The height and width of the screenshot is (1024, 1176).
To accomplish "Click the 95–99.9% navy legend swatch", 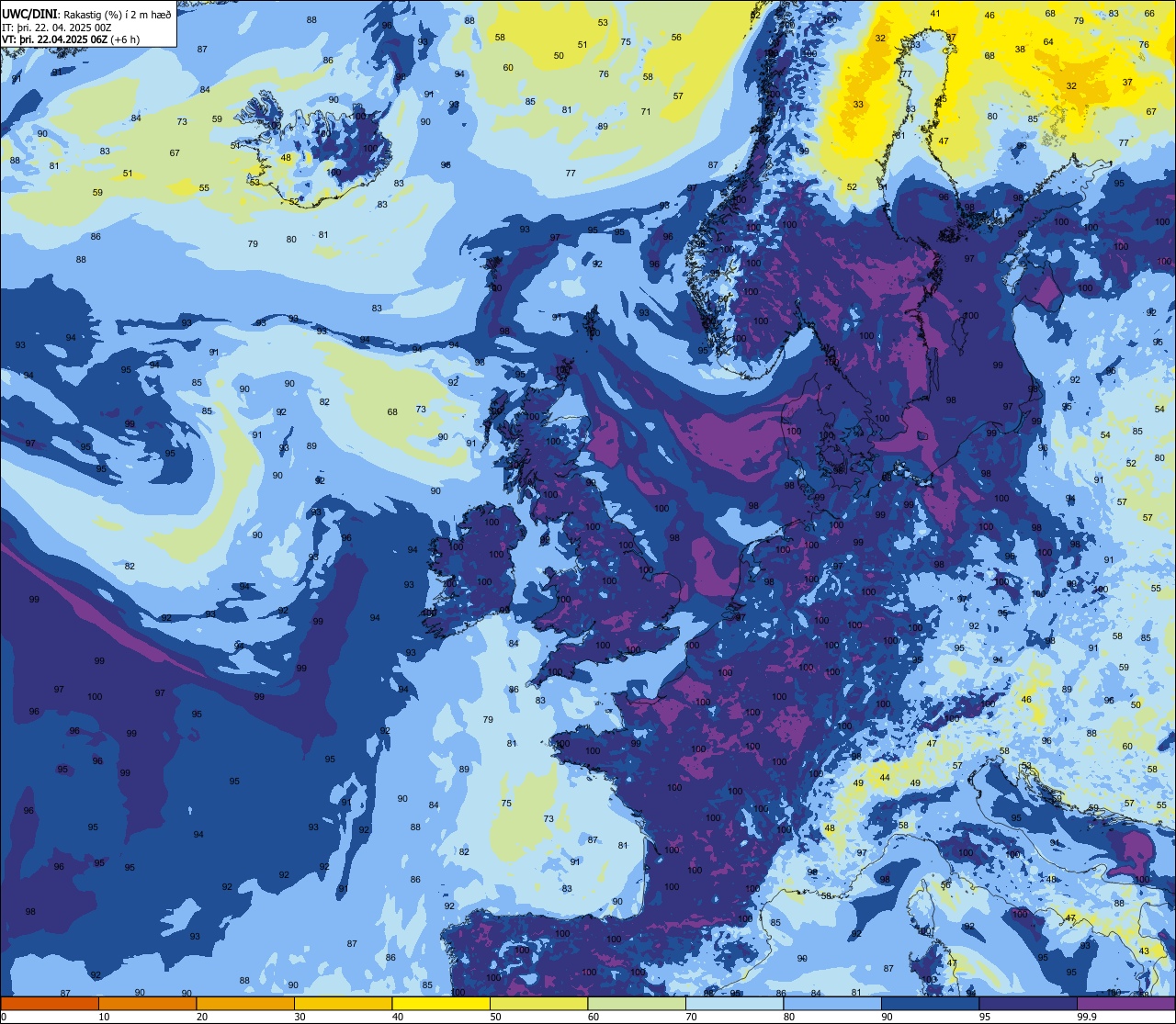I will (1028, 1003).
